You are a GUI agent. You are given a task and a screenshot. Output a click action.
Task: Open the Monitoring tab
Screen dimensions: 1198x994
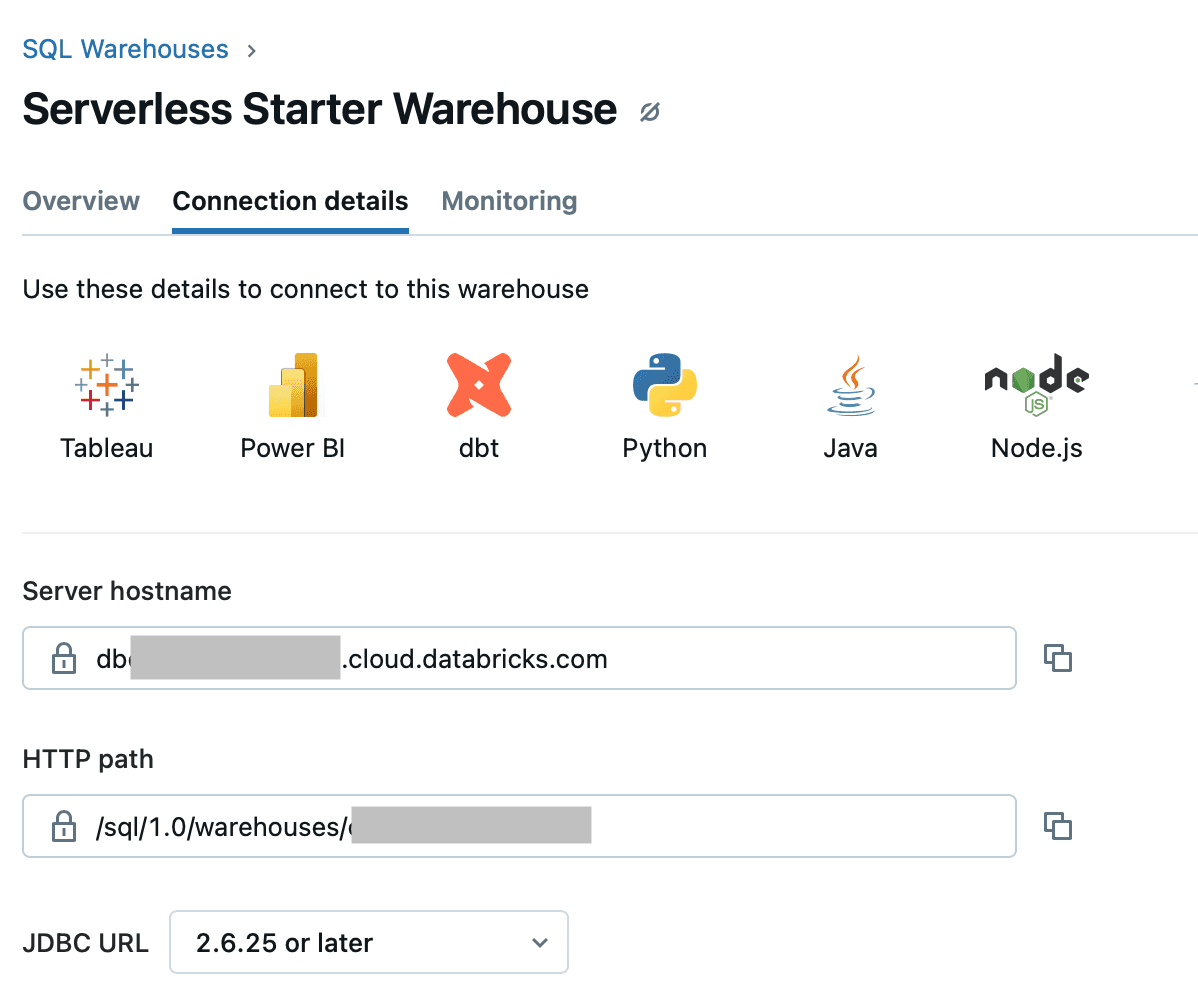coord(510,201)
